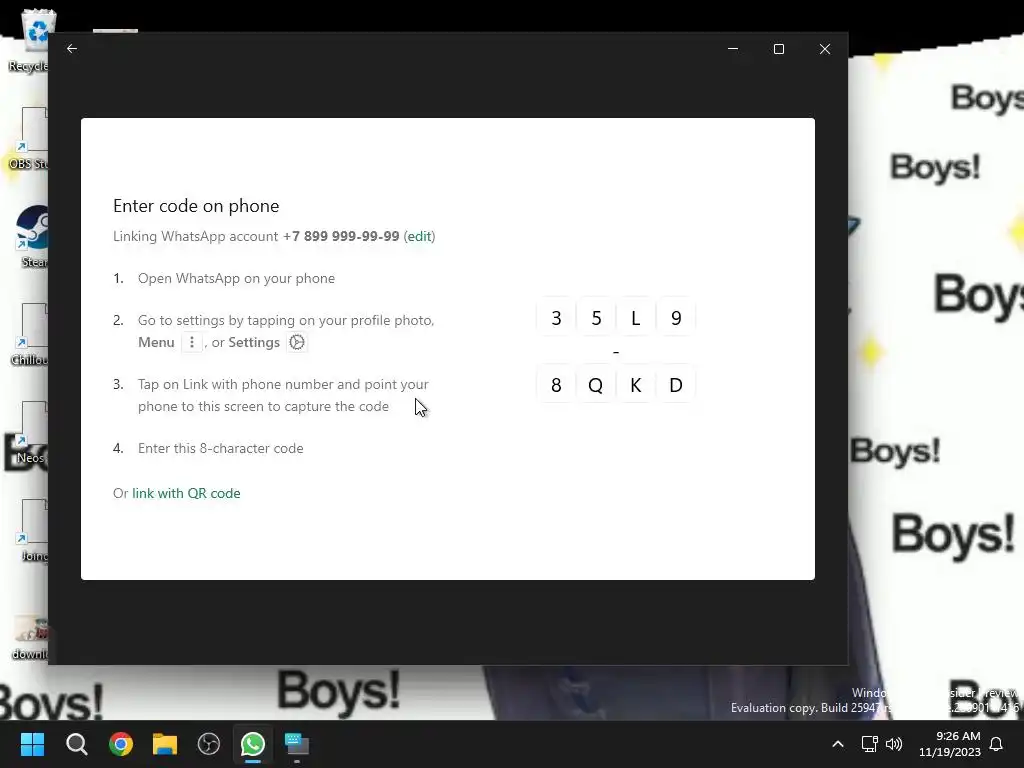Click the Menu three-dots icon in step 2

pyautogui.click(x=191, y=342)
